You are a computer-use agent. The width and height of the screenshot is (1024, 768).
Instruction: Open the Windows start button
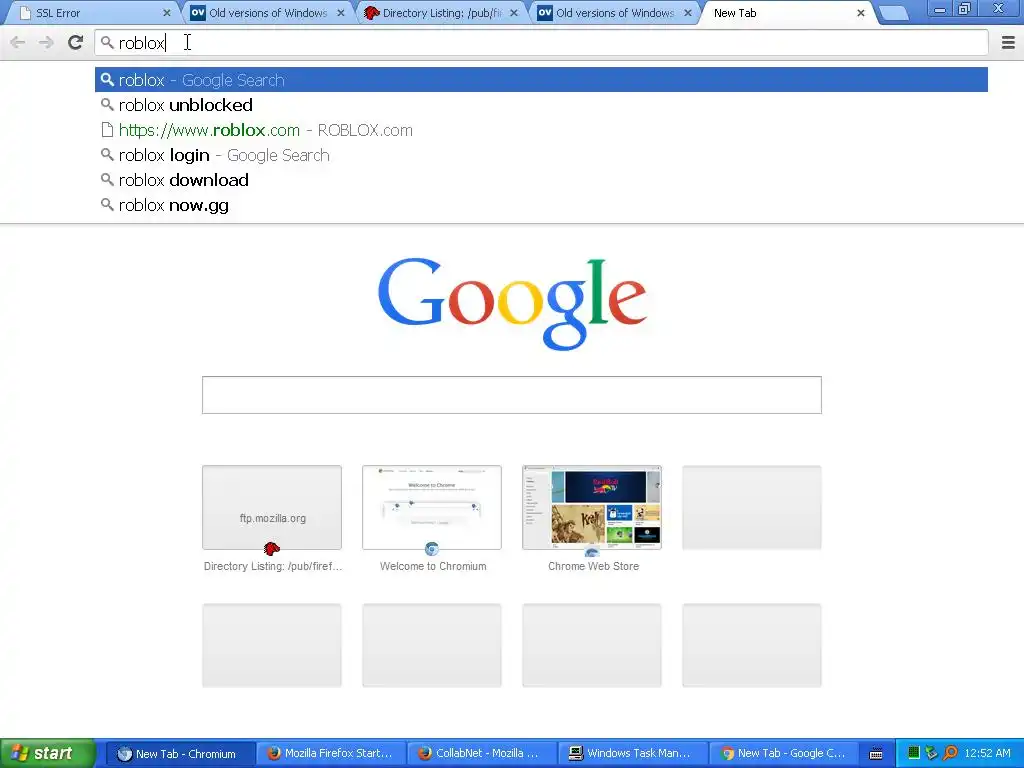coord(48,754)
